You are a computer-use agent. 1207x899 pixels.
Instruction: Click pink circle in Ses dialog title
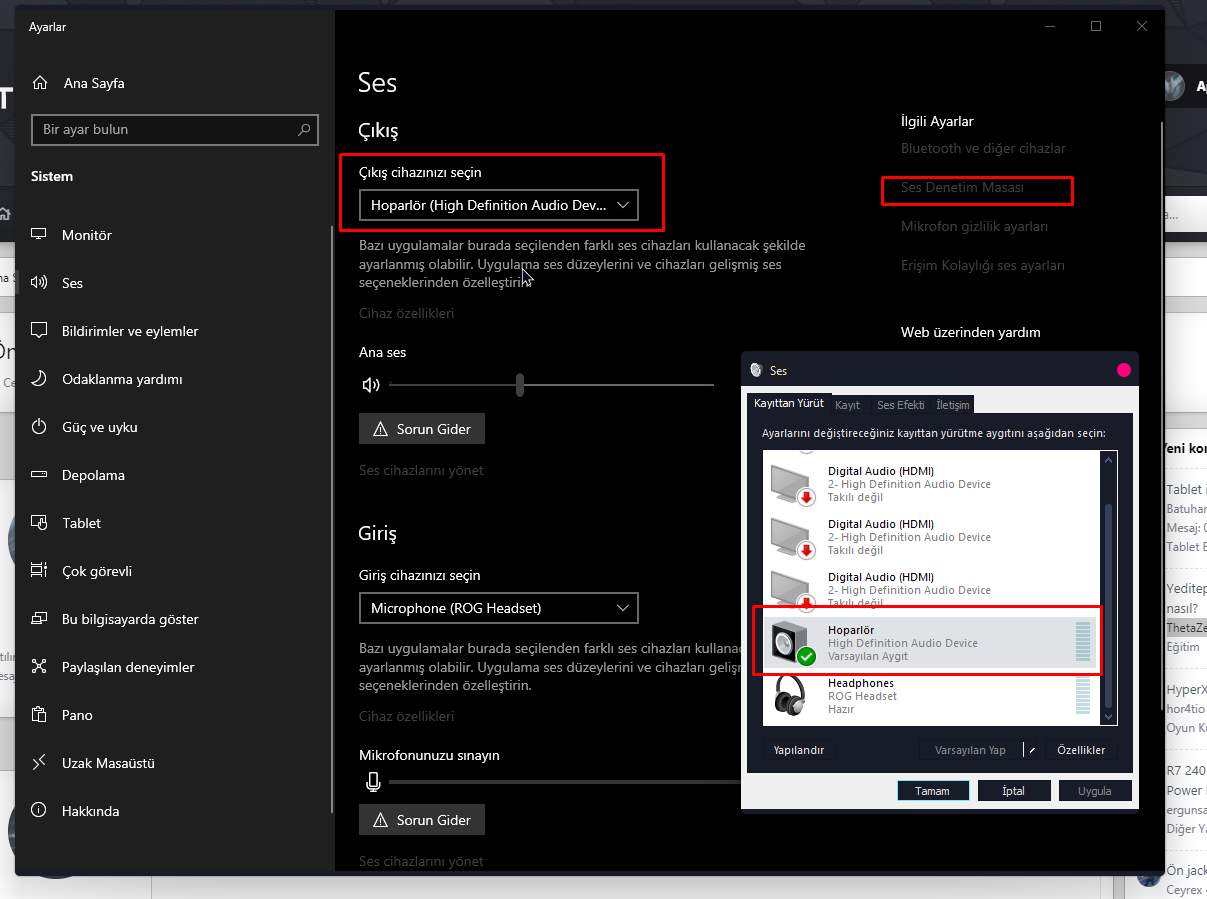[x=1123, y=370]
